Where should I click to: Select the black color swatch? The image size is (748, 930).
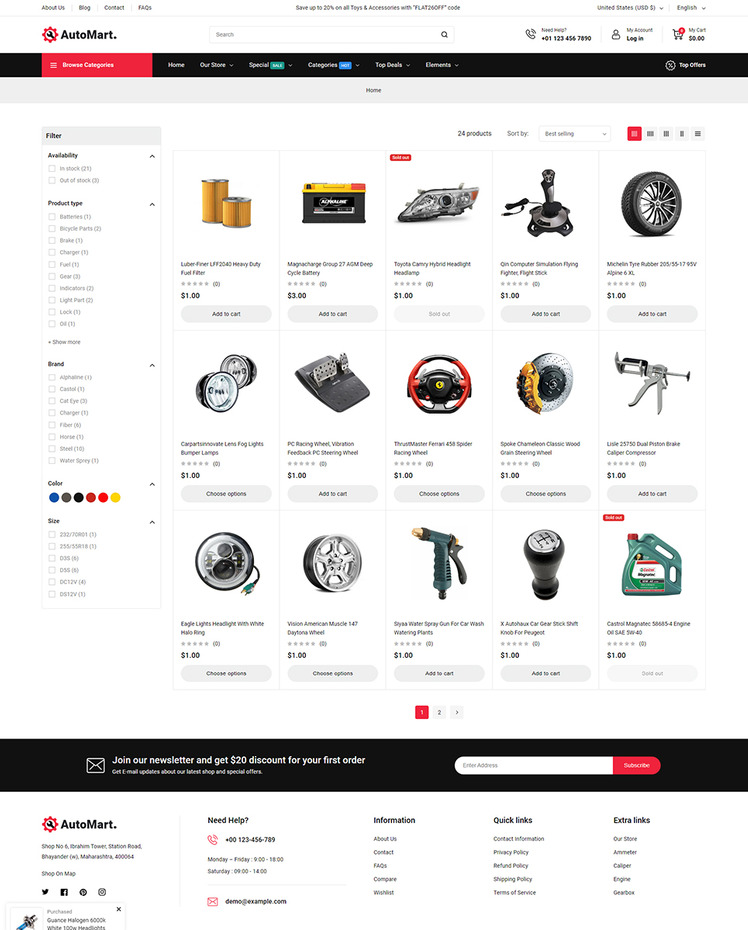pos(78,498)
